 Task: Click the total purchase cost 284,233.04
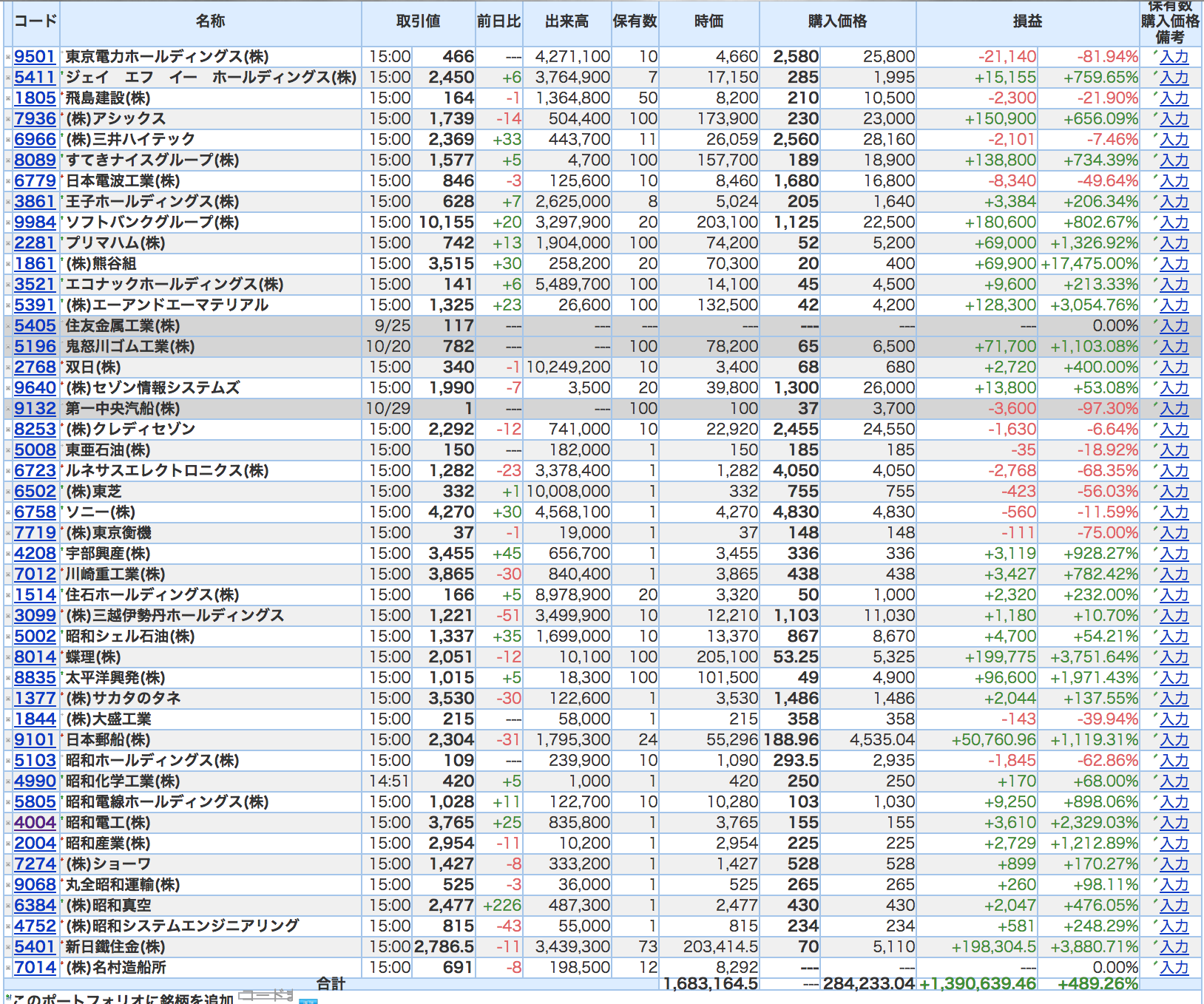pos(869,983)
